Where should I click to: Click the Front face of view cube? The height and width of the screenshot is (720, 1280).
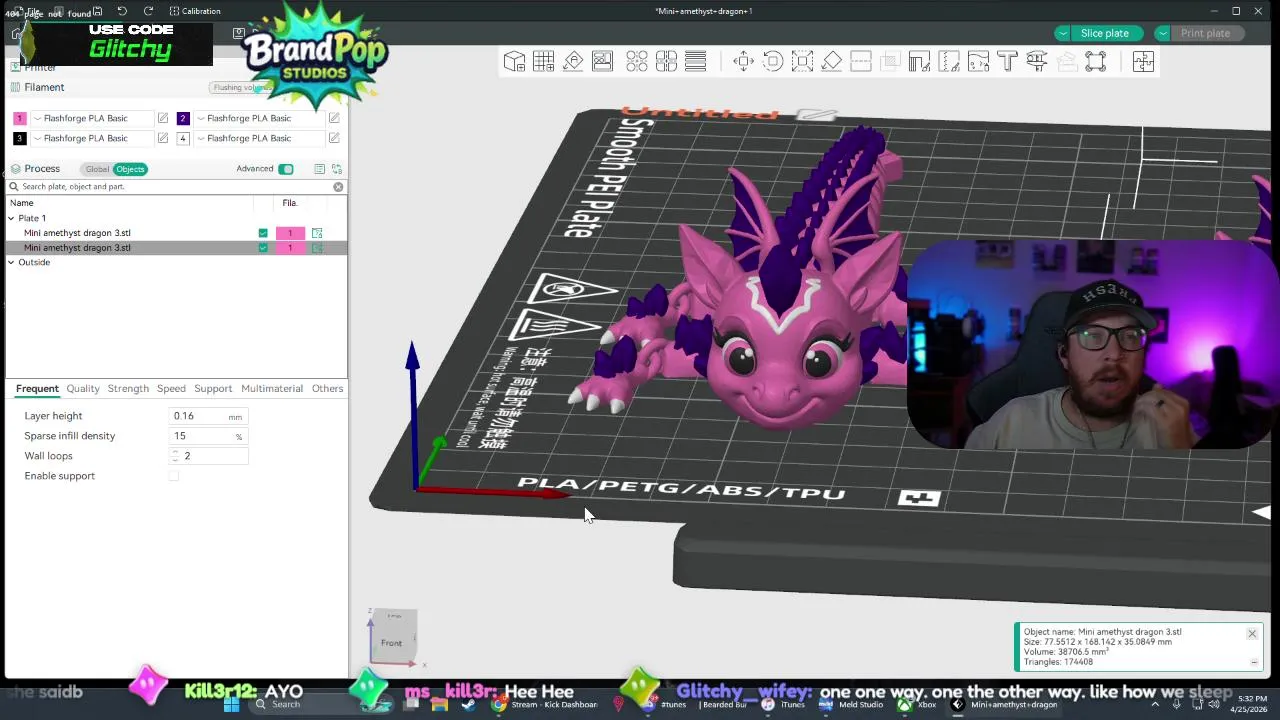pyautogui.click(x=391, y=643)
